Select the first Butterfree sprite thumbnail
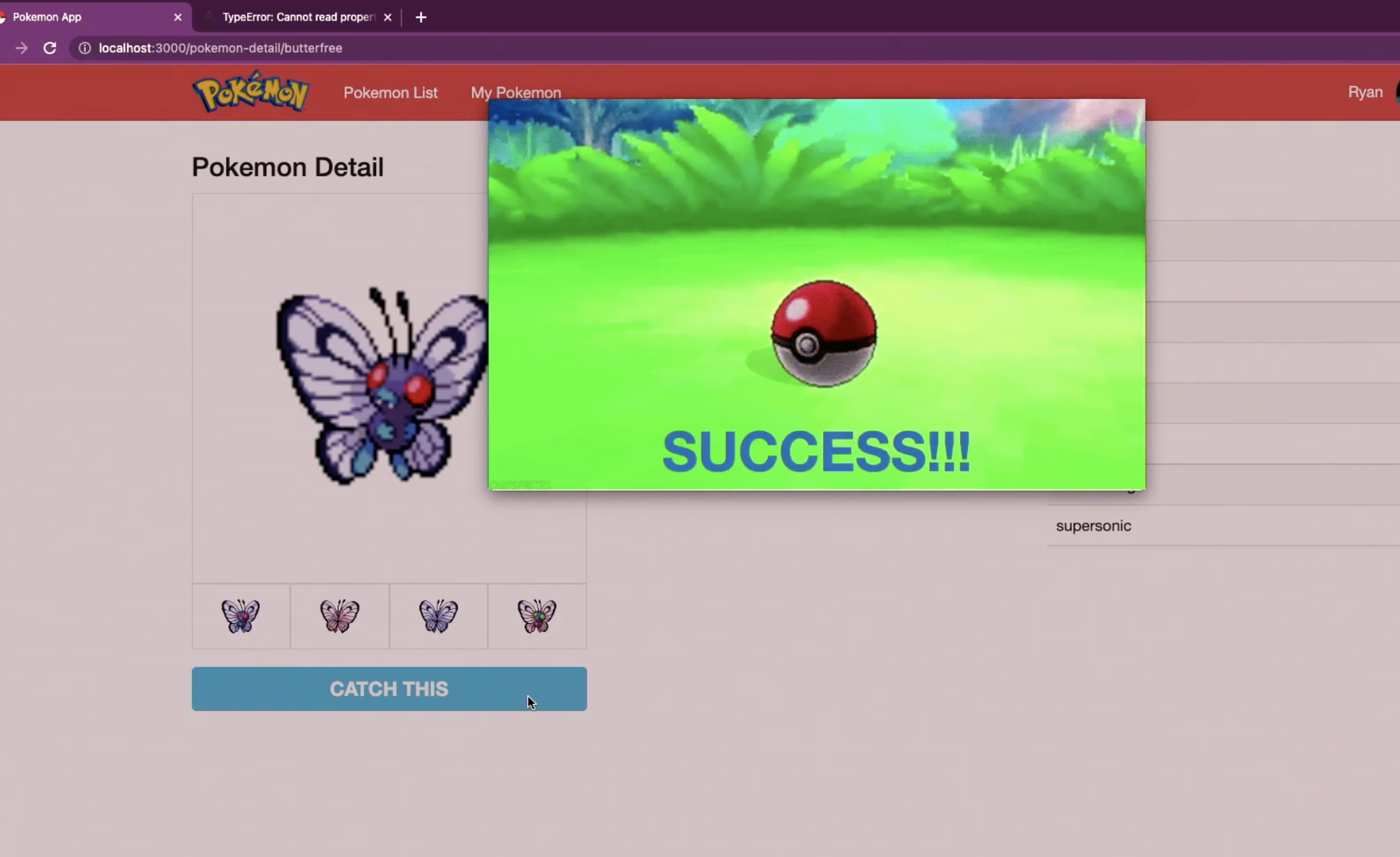The image size is (1400, 857). 242,616
